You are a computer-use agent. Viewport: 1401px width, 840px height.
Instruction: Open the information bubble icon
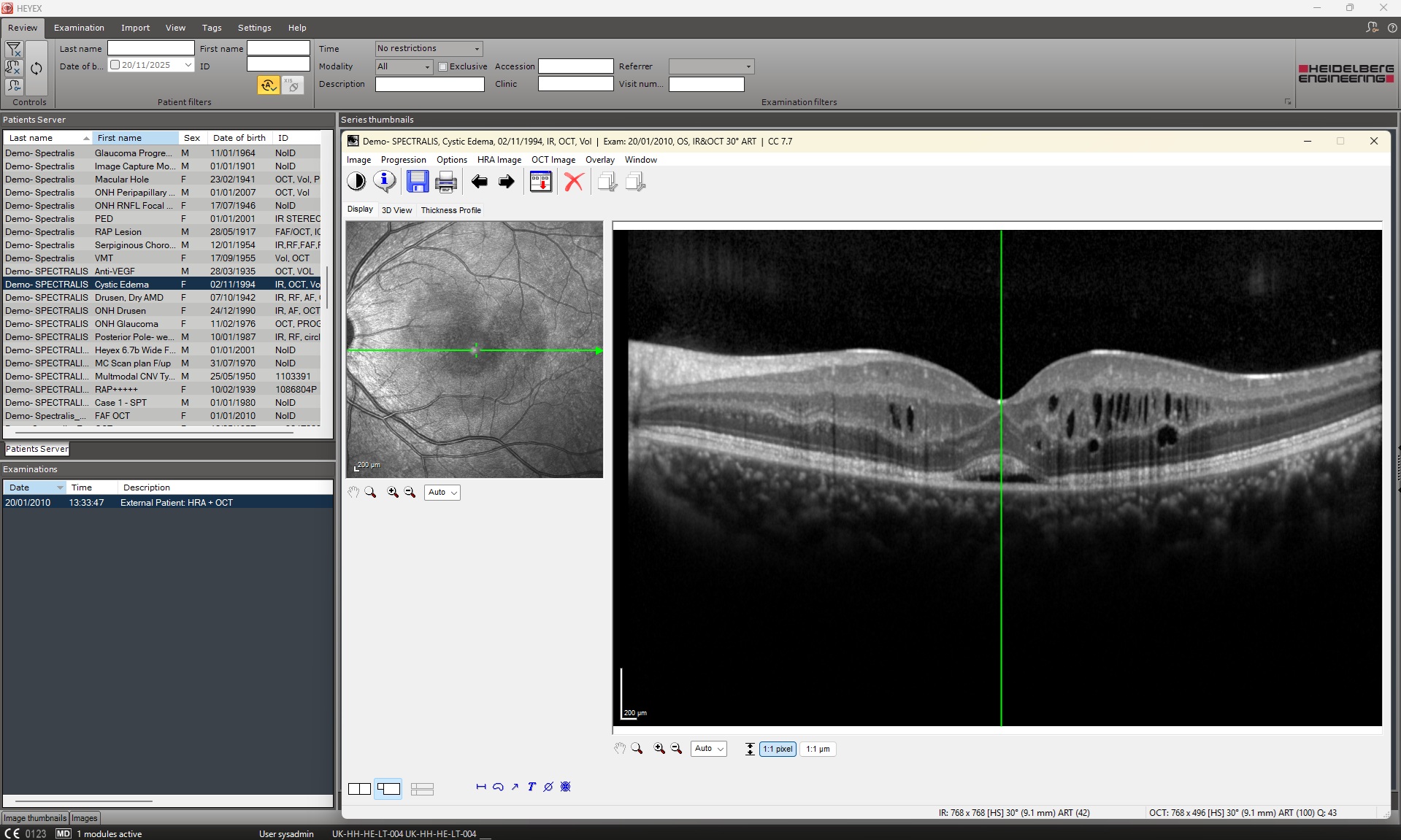385,181
